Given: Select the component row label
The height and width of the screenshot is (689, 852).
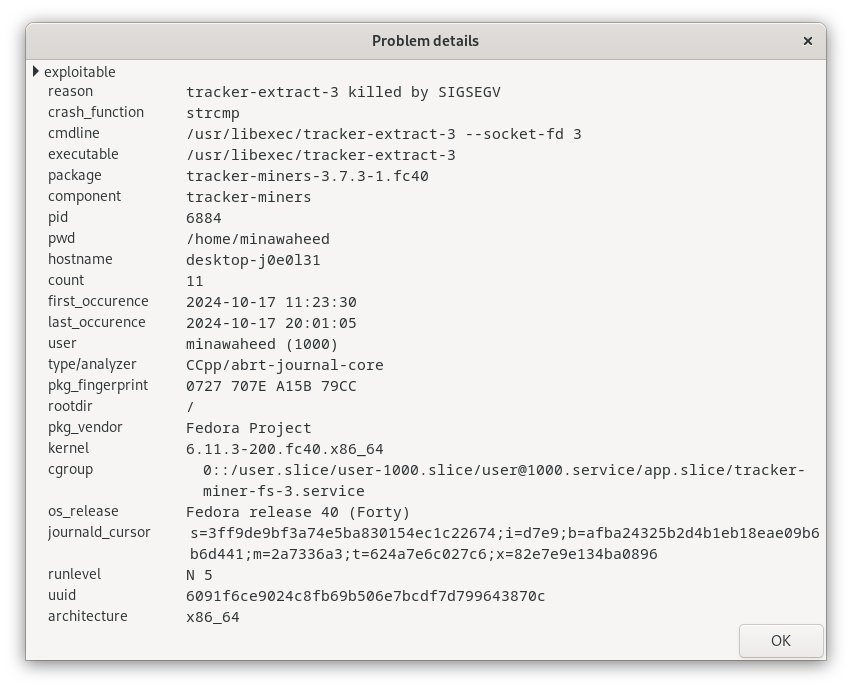Looking at the screenshot, I should [x=84, y=196].
